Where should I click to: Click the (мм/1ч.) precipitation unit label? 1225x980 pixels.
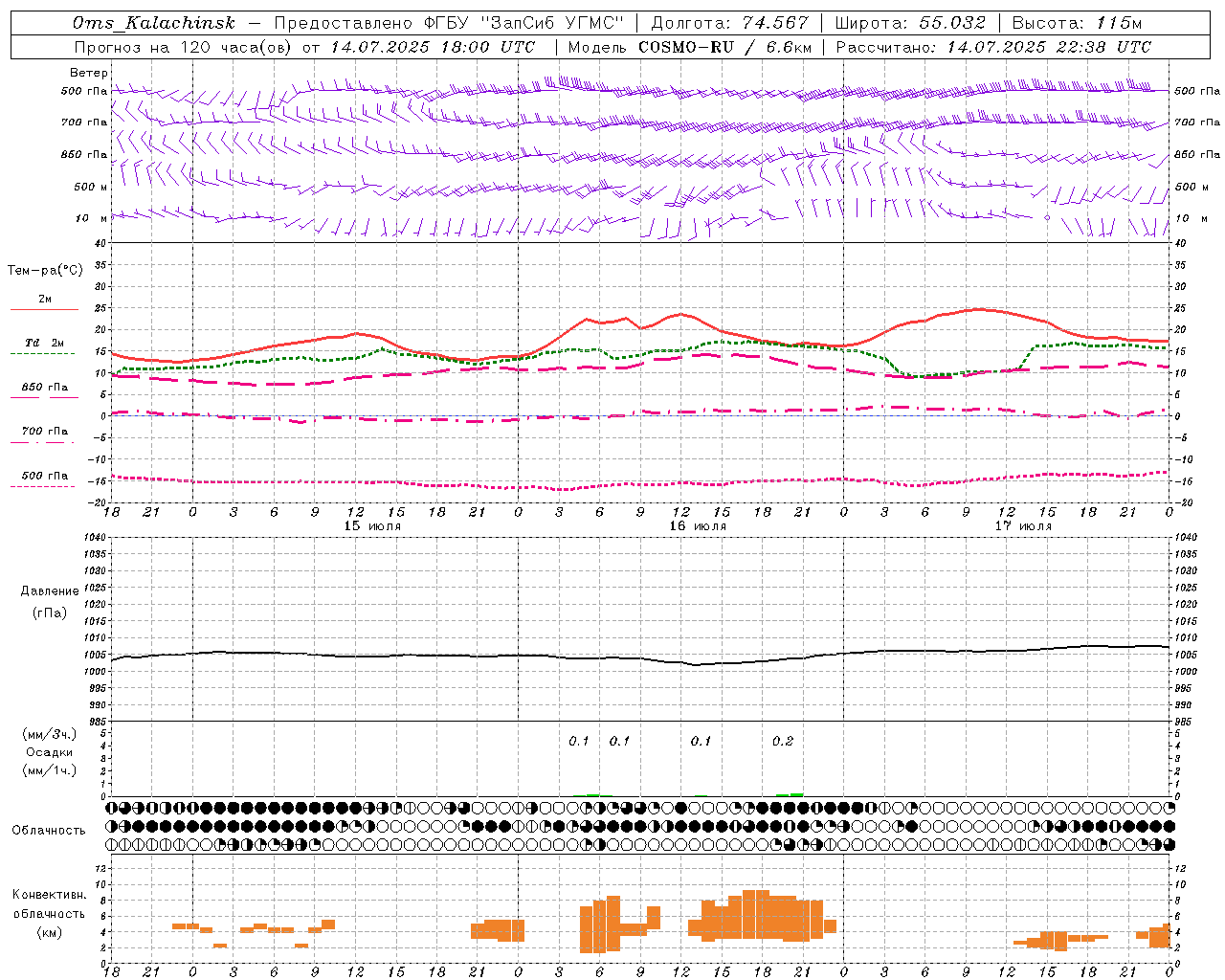tap(50, 770)
